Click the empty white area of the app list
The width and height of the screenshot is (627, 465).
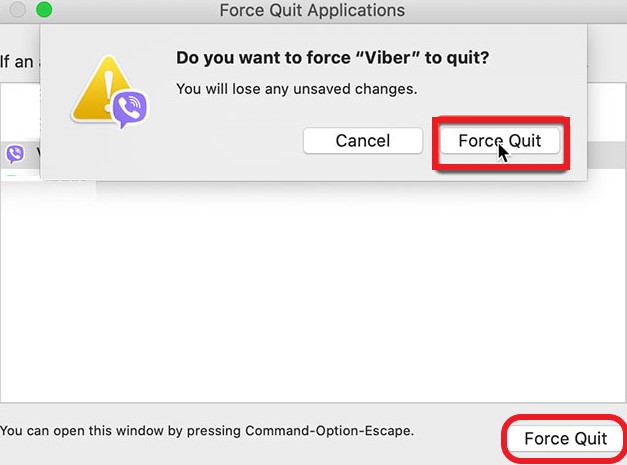300,300
